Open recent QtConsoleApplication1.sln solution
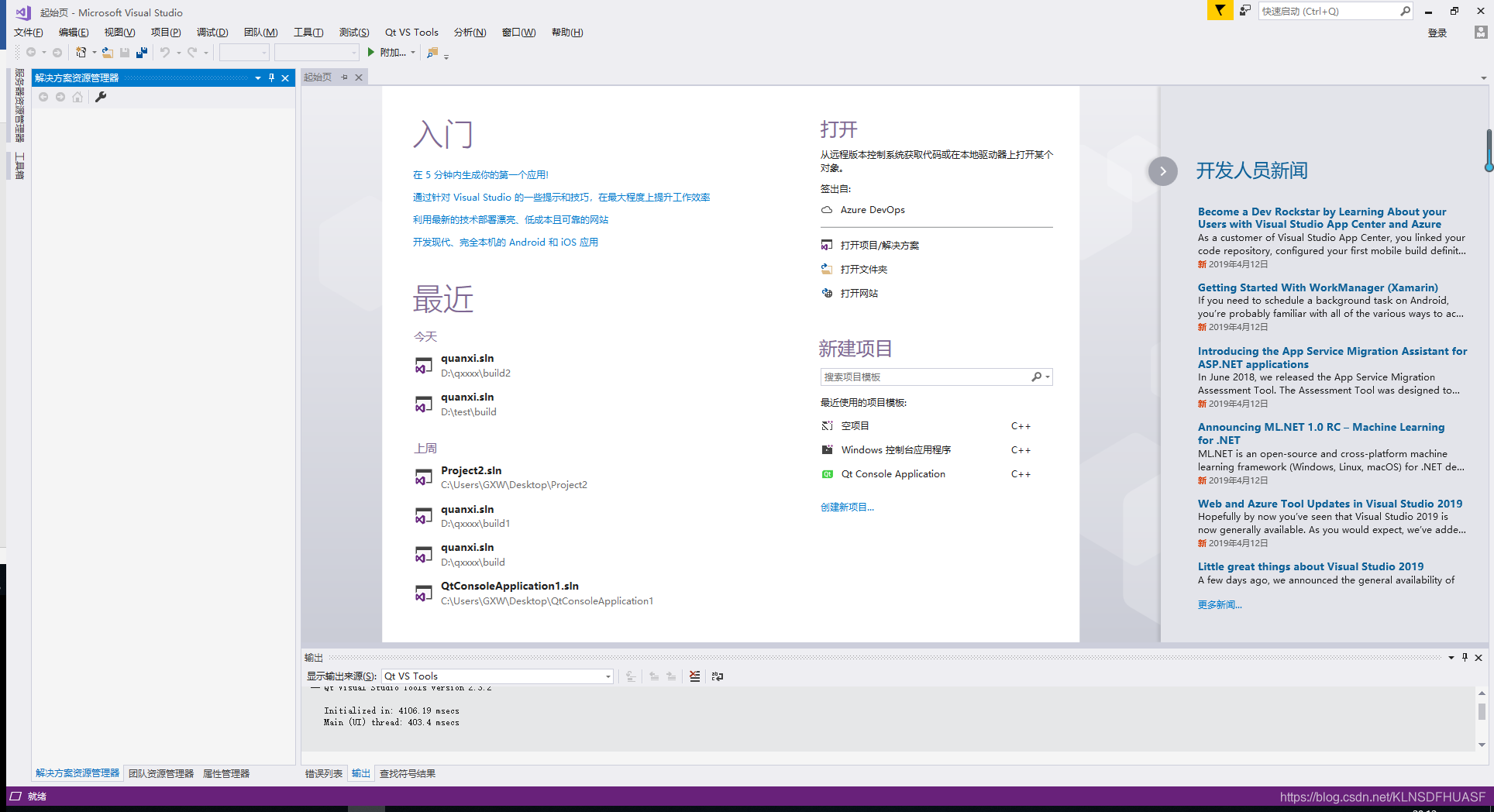 [535, 593]
